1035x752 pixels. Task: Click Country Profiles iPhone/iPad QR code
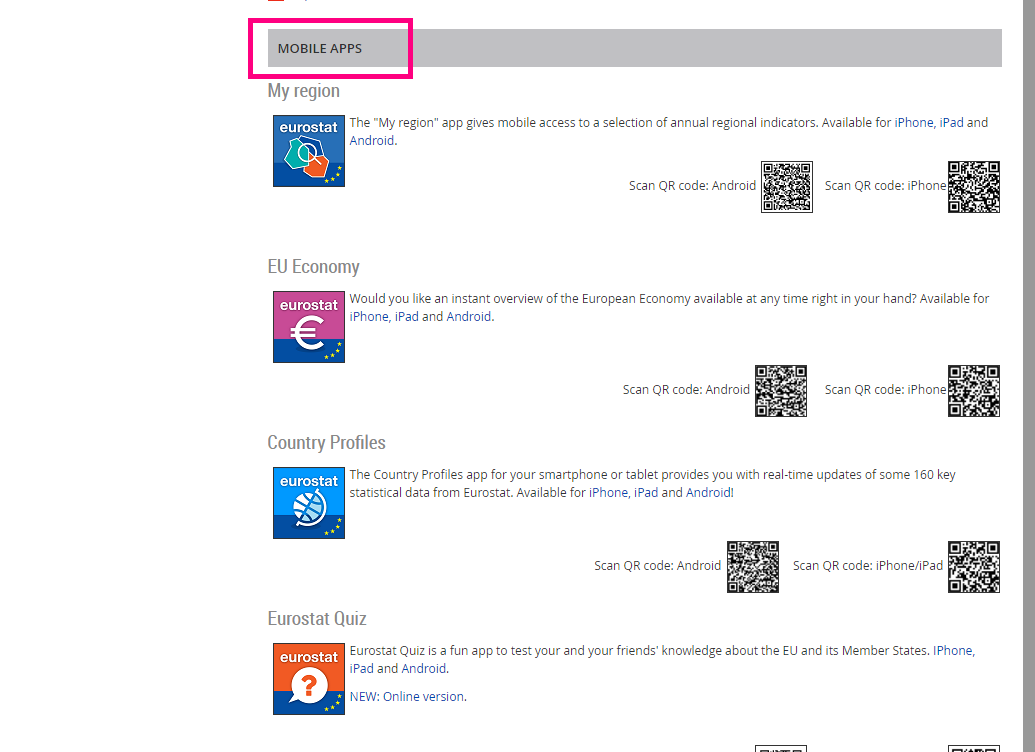974,567
